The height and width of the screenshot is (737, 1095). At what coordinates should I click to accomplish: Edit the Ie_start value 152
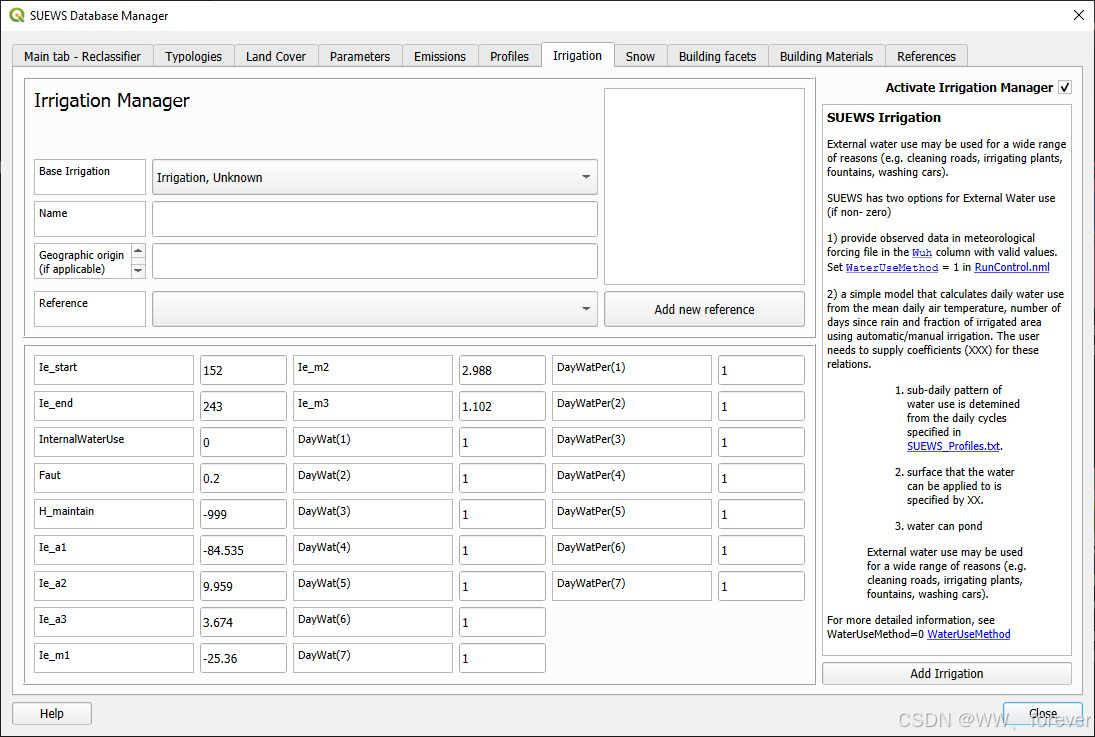coord(243,370)
